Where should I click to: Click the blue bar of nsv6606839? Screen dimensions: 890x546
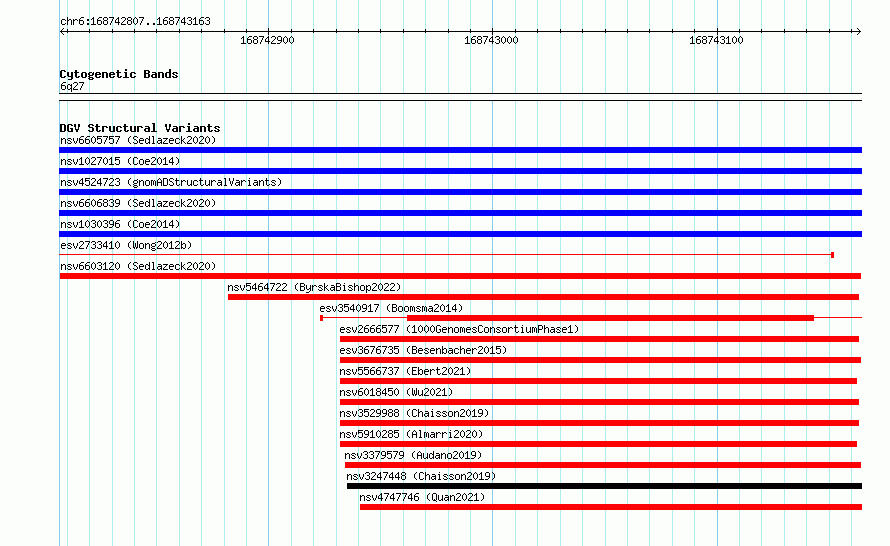[460, 213]
